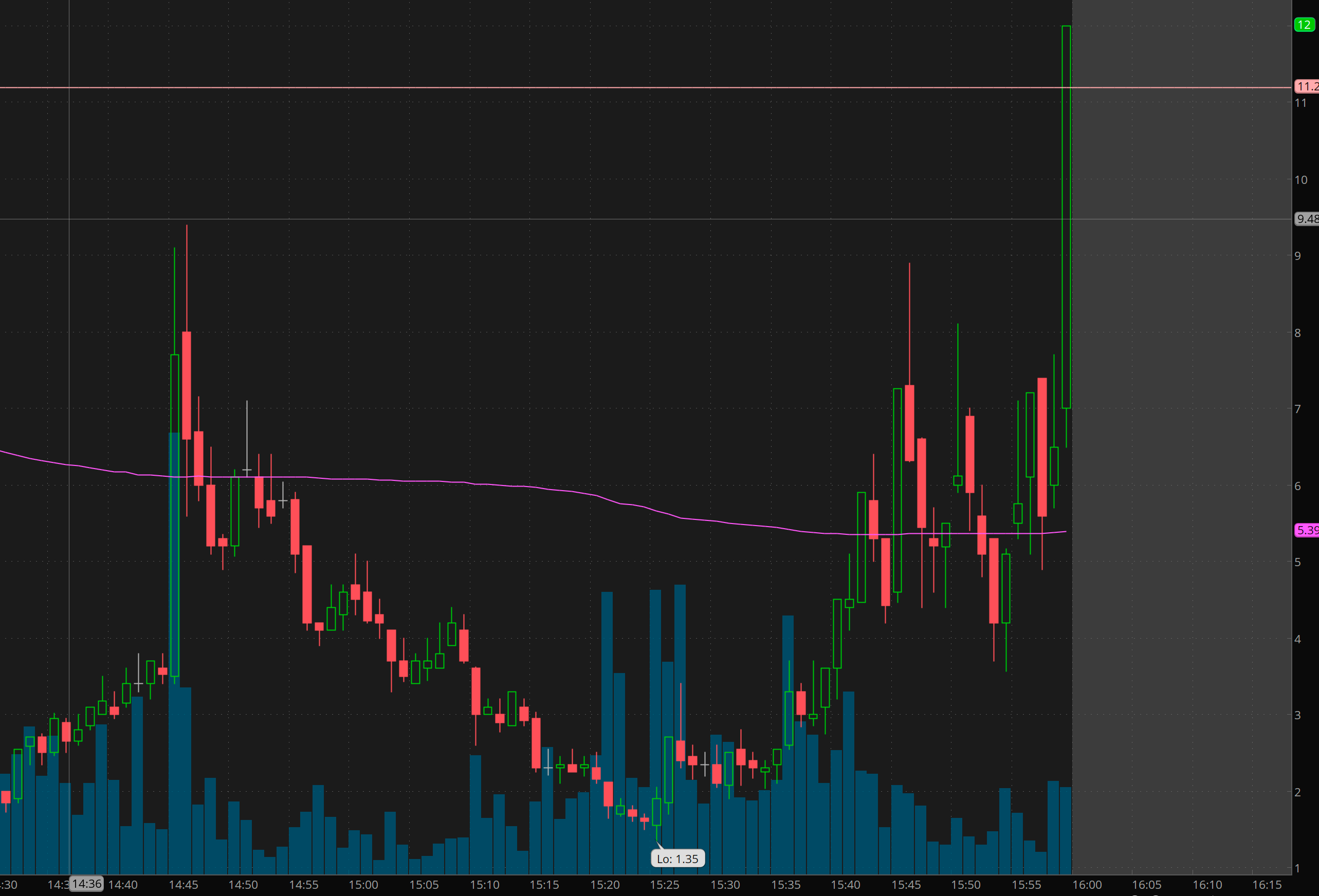Click the magenta 5.39 moving average label
Viewport: 1319px width, 896px height.
pos(1307,530)
